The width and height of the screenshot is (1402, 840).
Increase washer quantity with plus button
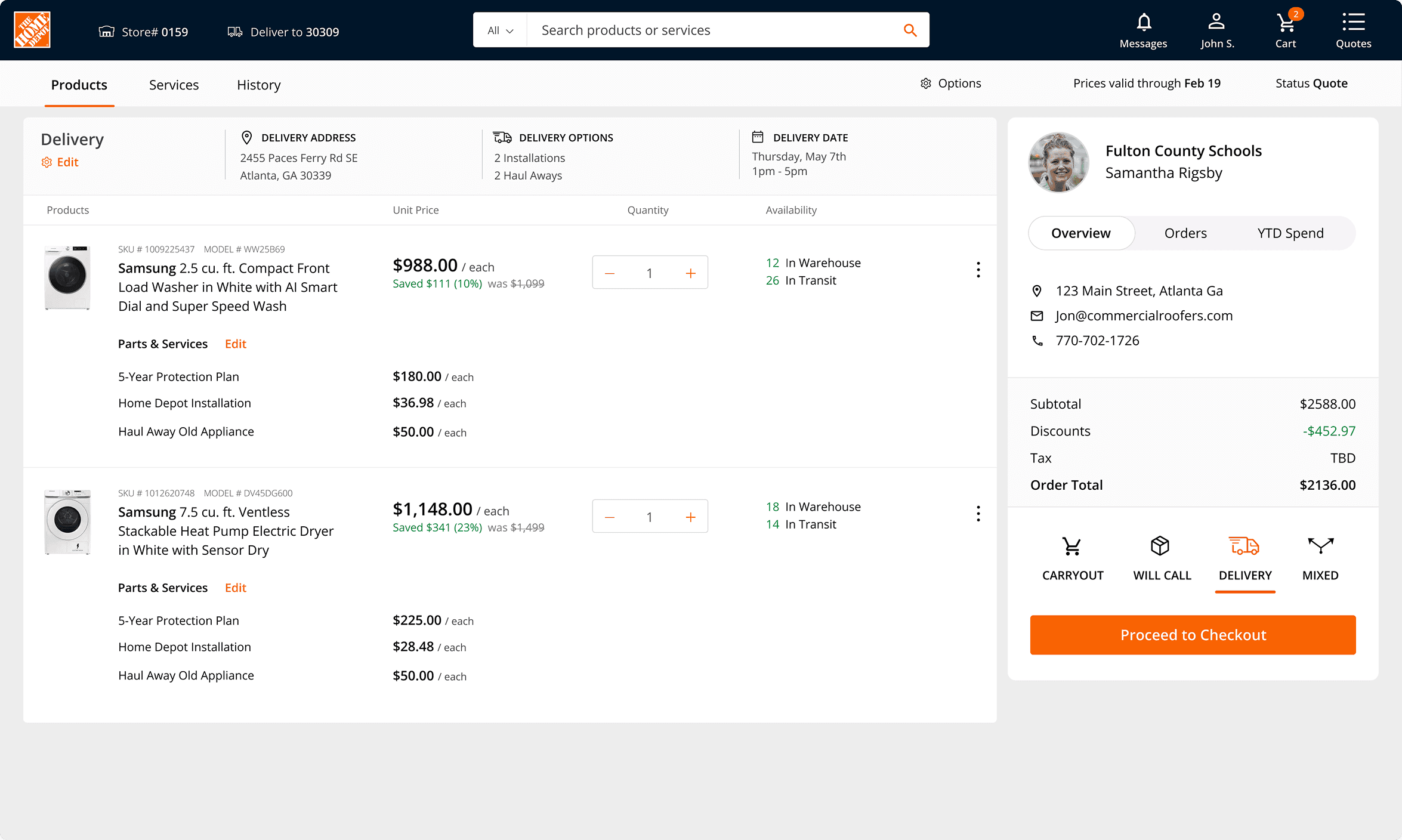pyautogui.click(x=690, y=273)
